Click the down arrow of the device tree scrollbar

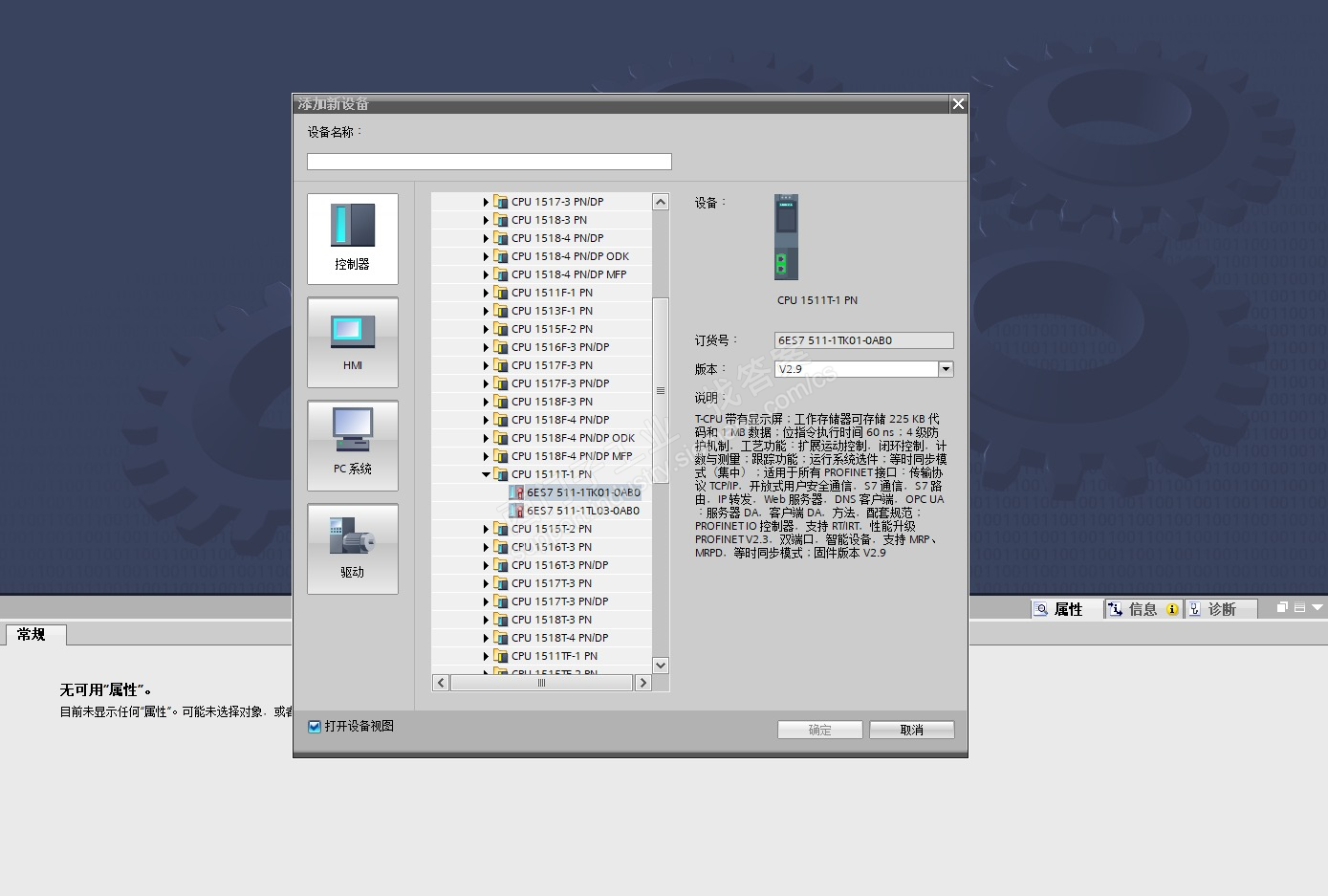(x=661, y=665)
